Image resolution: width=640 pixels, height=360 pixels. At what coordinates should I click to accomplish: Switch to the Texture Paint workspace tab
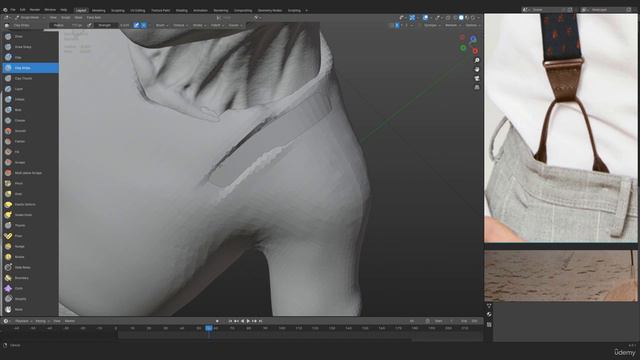[x=161, y=11]
